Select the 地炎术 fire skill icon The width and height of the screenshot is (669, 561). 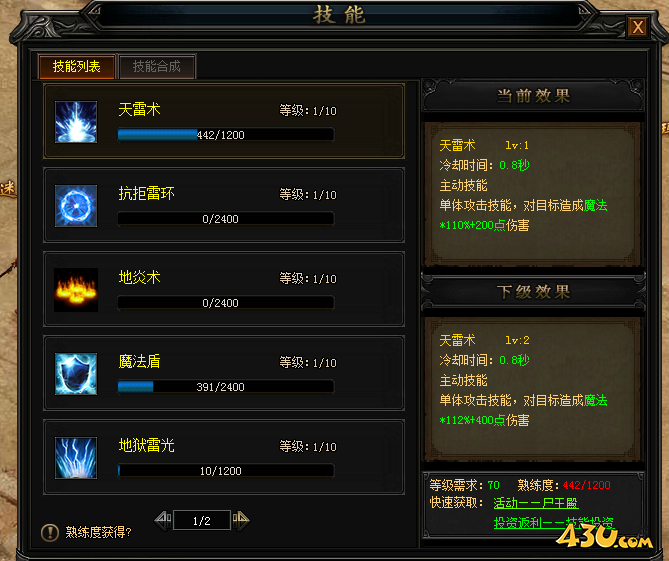76,290
